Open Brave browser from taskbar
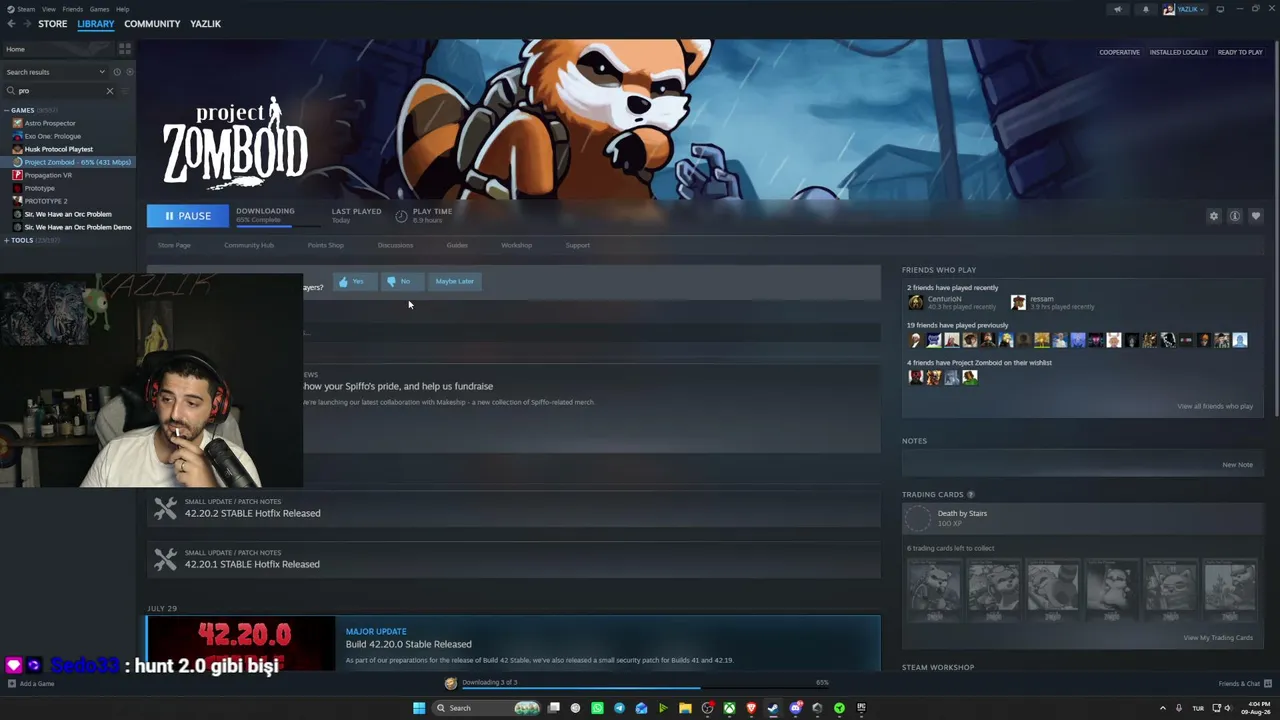 pos(751,708)
